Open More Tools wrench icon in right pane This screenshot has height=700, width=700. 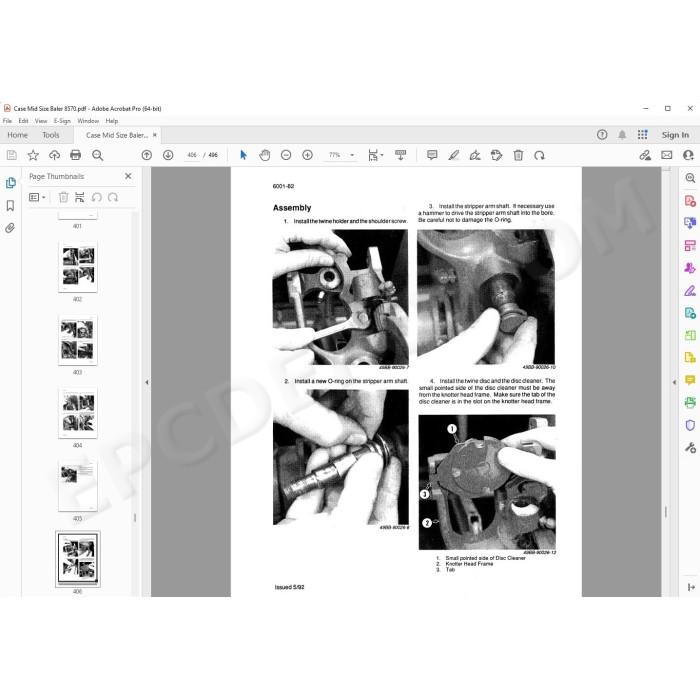click(x=690, y=447)
